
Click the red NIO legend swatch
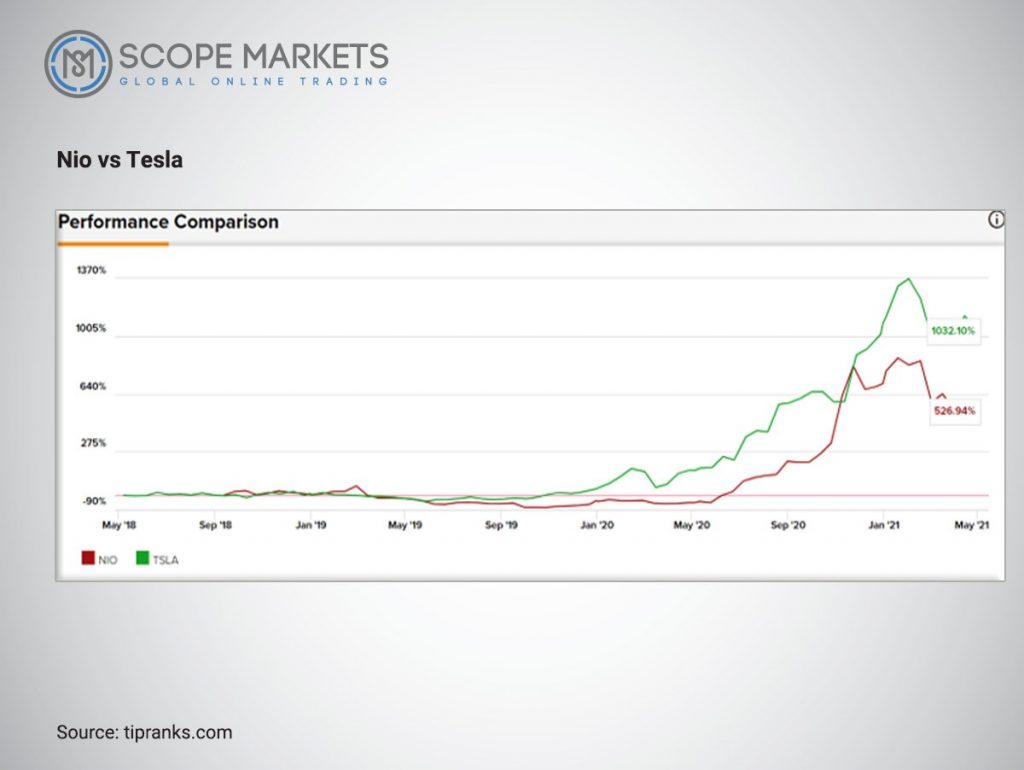[x=88, y=558]
